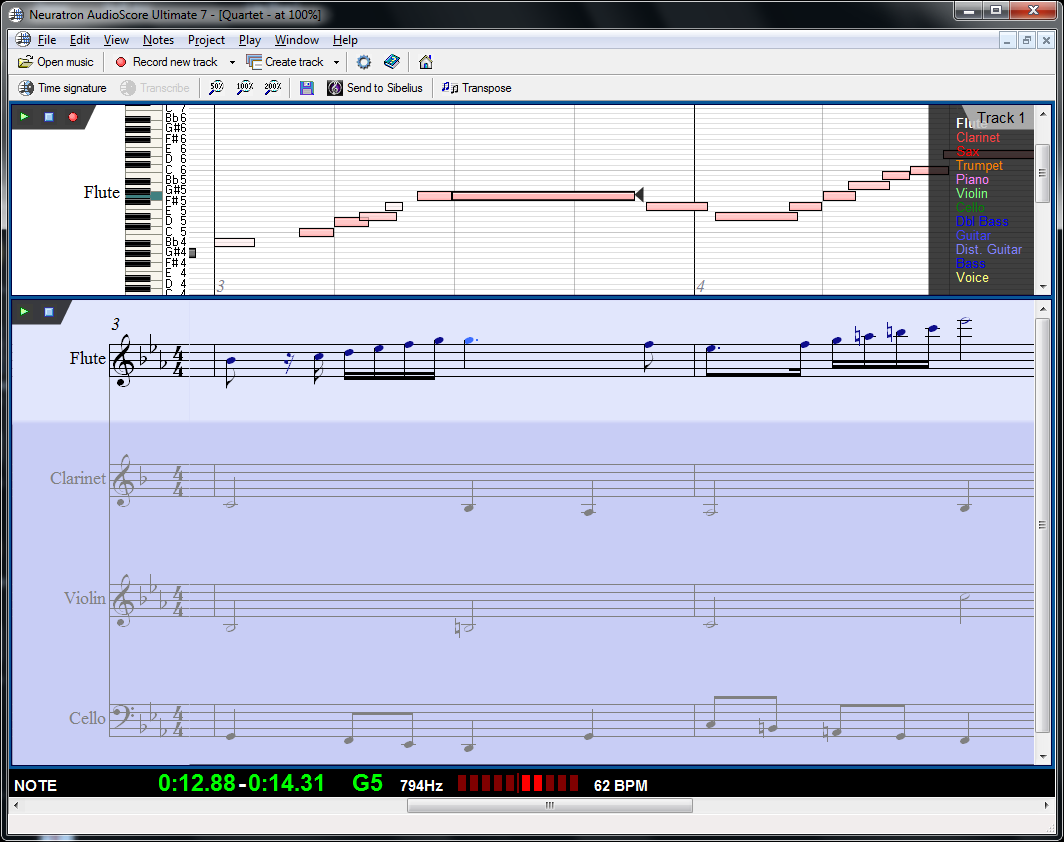Click the horizontal scrollbar at the bottom
The width and height of the screenshot is (1064, 842).
coord(549,805)
